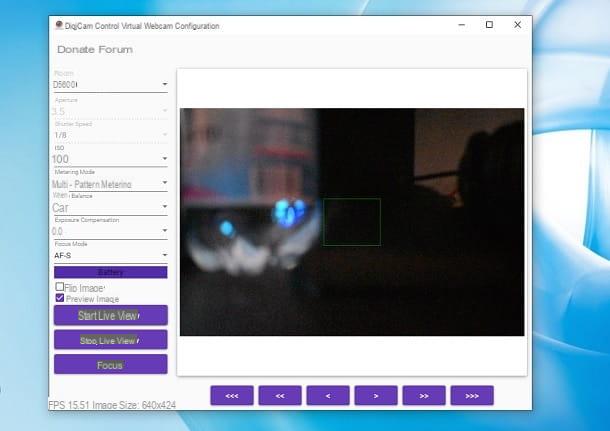The height and width of the screenshot is (431, 610).
Task: Click the Start Live View button
Action: (x=110, y=315)
